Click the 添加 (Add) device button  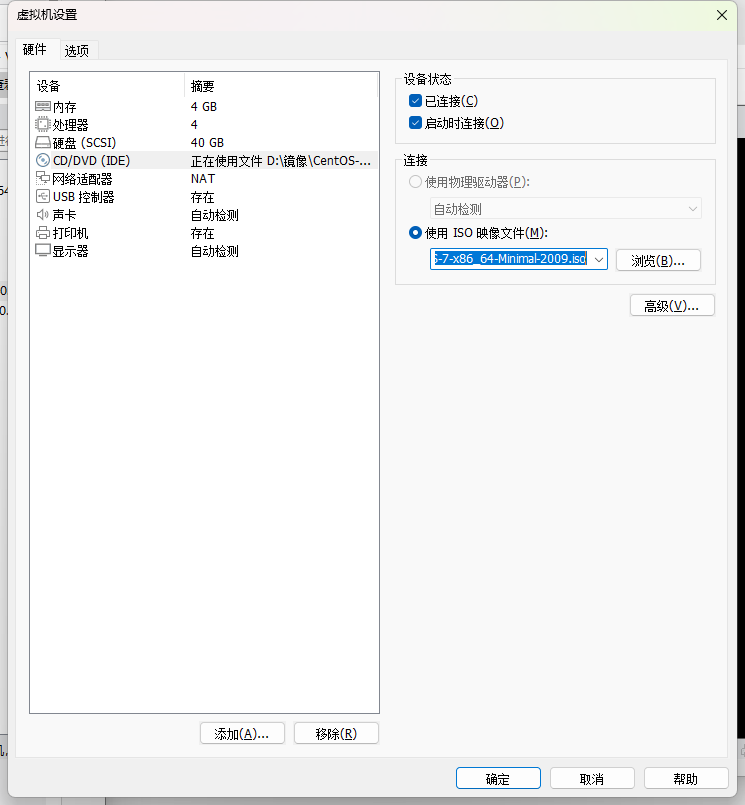tap(242, 733)
